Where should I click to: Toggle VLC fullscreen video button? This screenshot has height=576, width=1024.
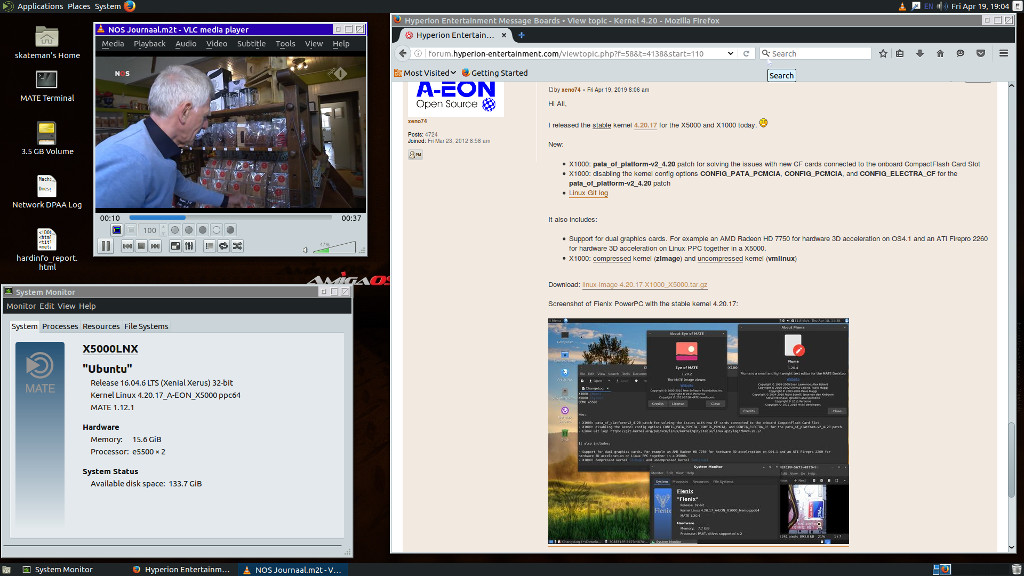point(175,246)
